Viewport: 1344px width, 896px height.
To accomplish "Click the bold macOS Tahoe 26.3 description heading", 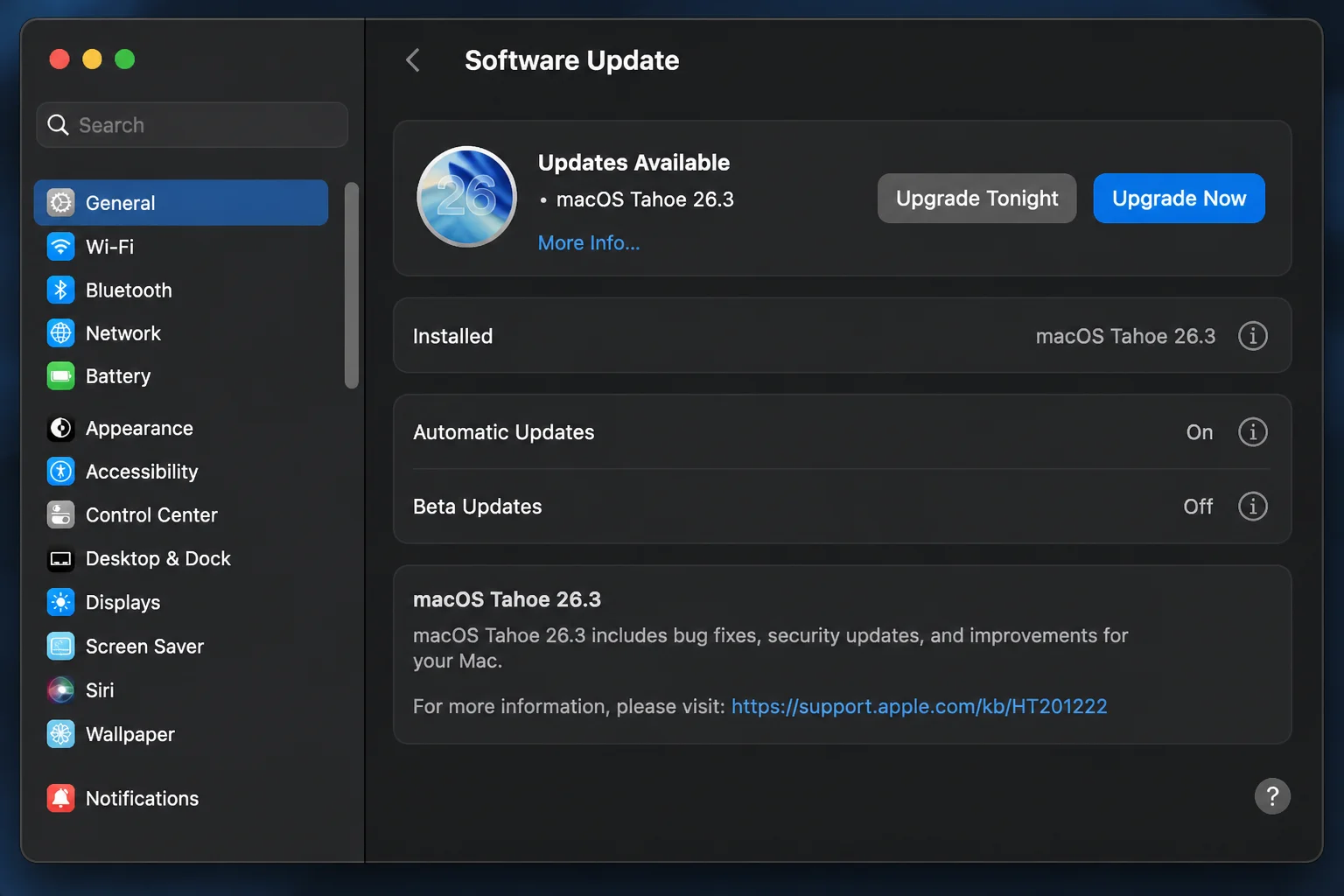I will (x=507, y=599).
